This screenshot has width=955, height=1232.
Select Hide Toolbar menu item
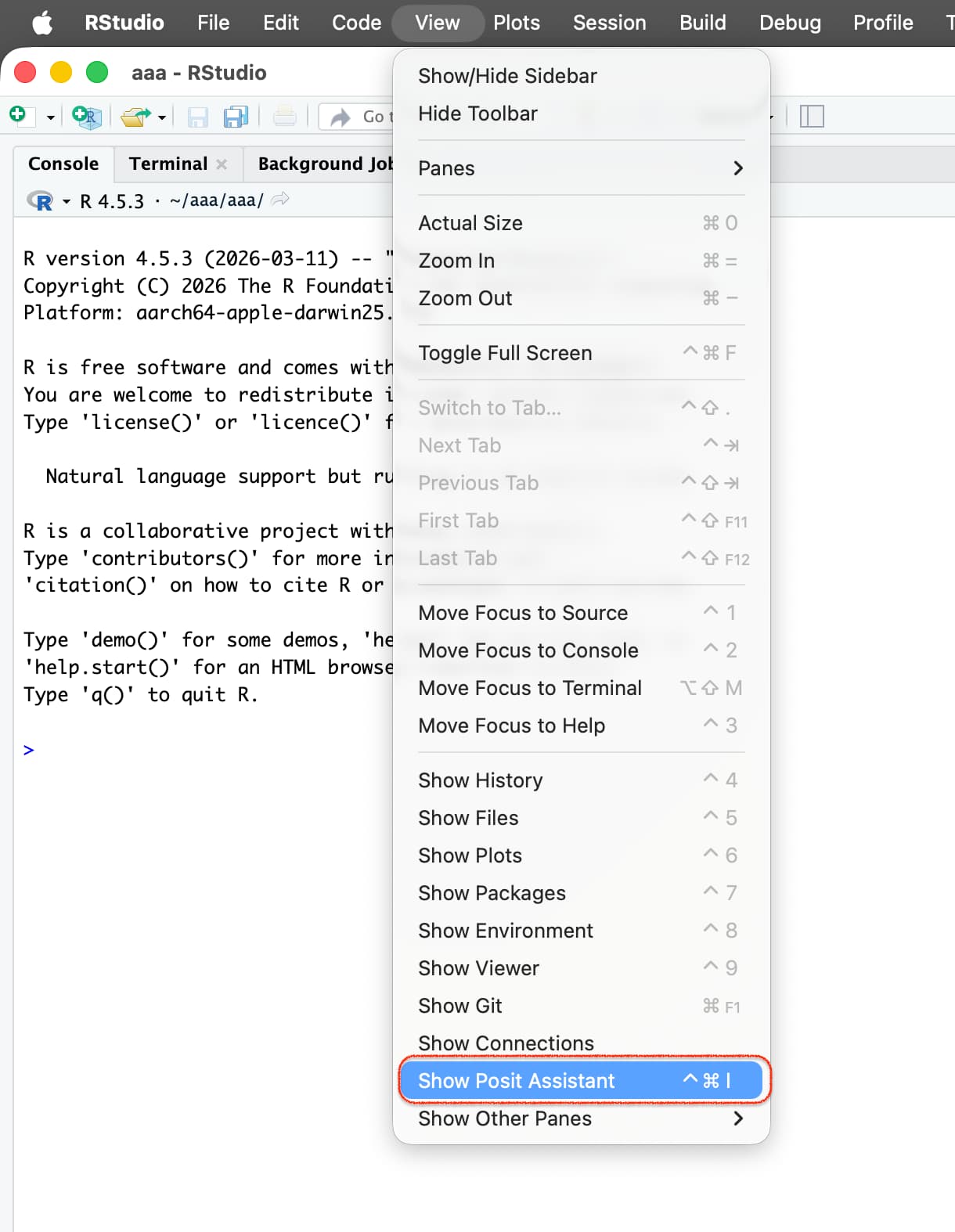[477, 113]
